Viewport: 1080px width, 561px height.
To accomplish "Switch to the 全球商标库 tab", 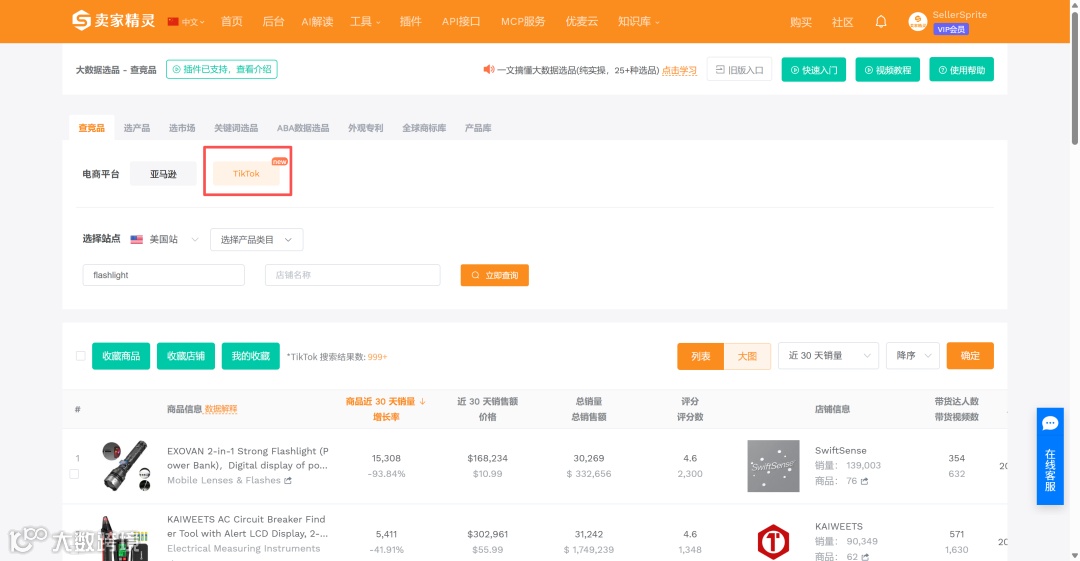I will tap(424, 128).
